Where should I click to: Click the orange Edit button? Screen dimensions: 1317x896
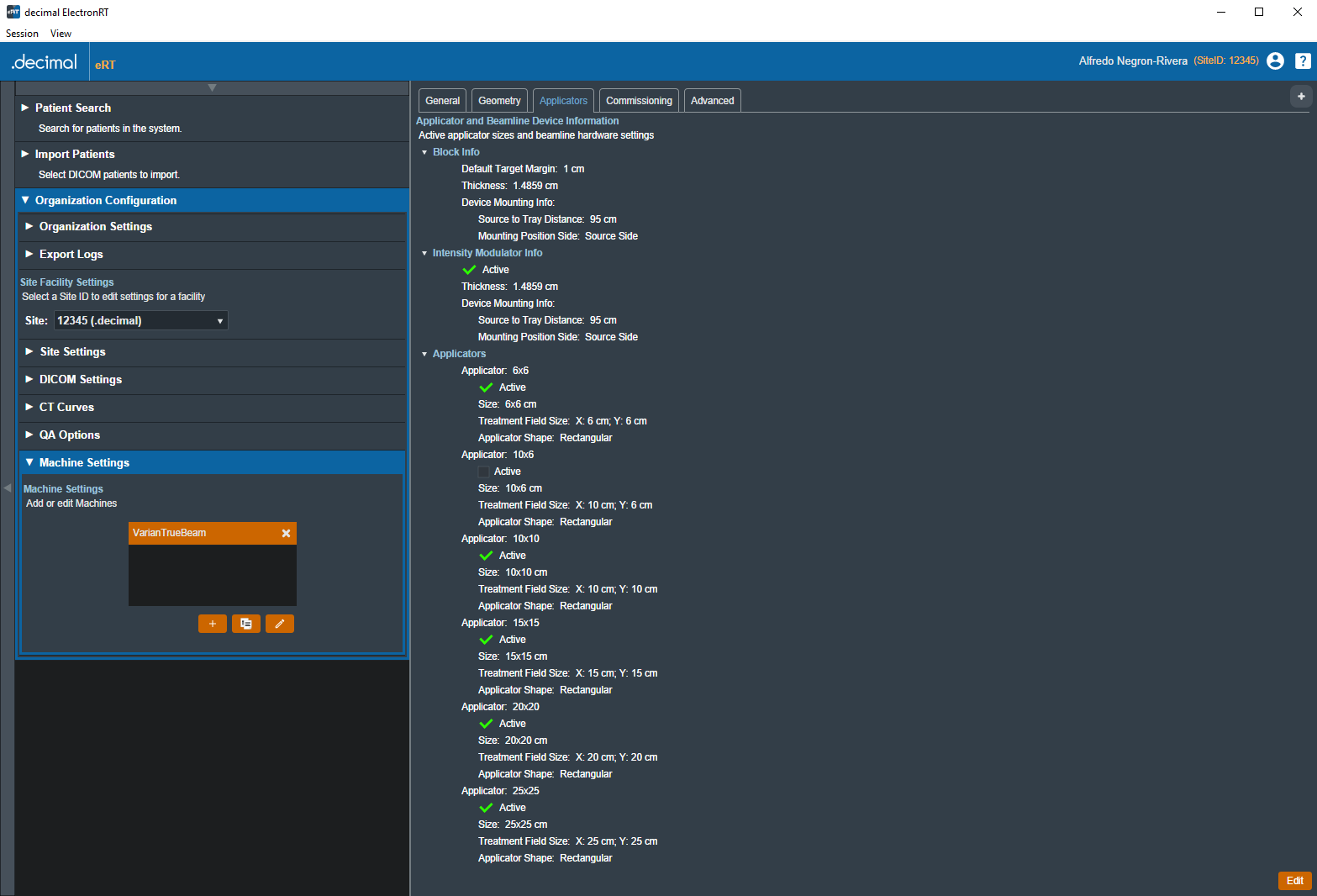pos(1294,881)
